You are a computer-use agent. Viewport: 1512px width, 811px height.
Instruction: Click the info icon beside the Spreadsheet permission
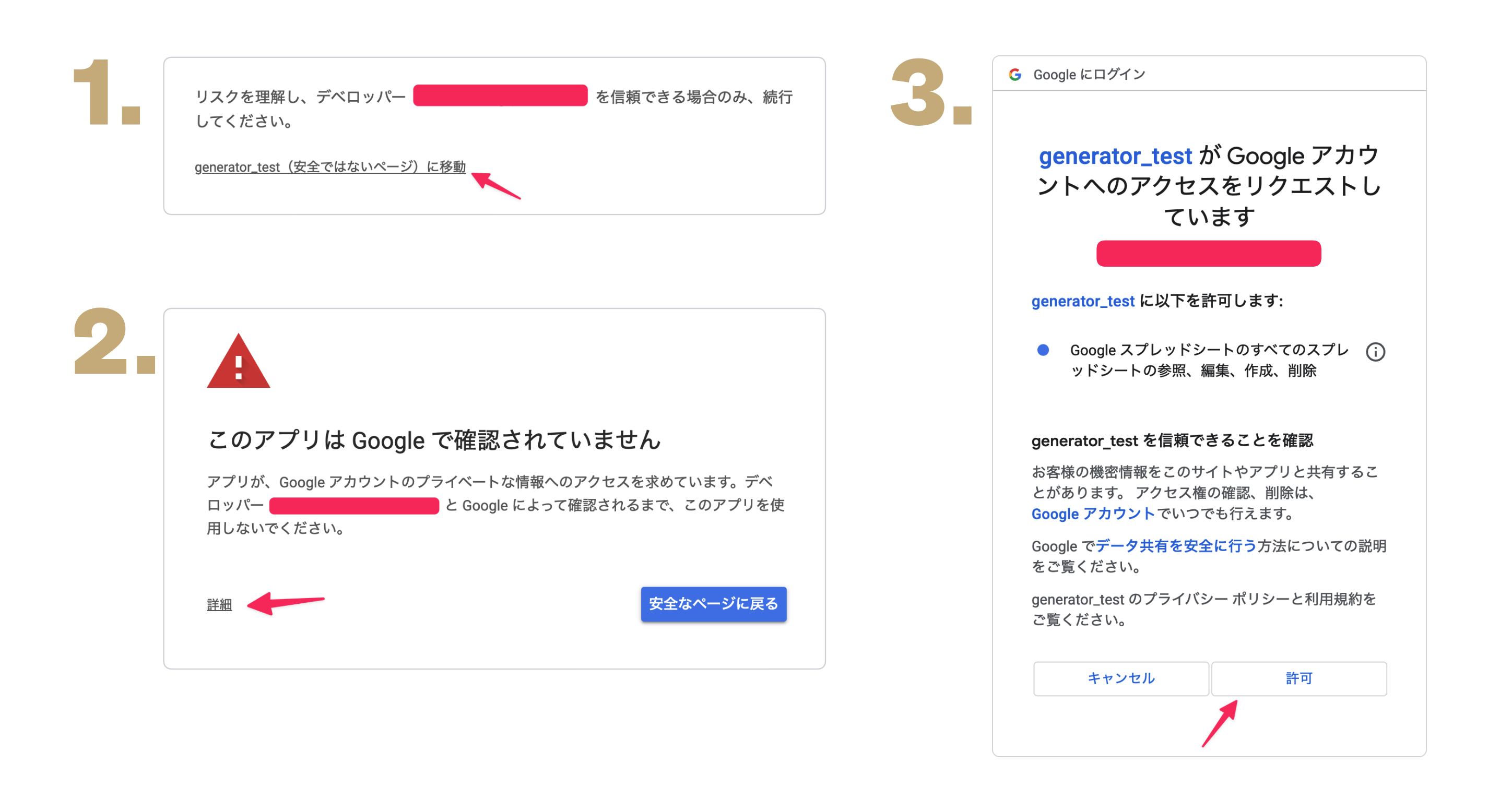coord(1375,352)
